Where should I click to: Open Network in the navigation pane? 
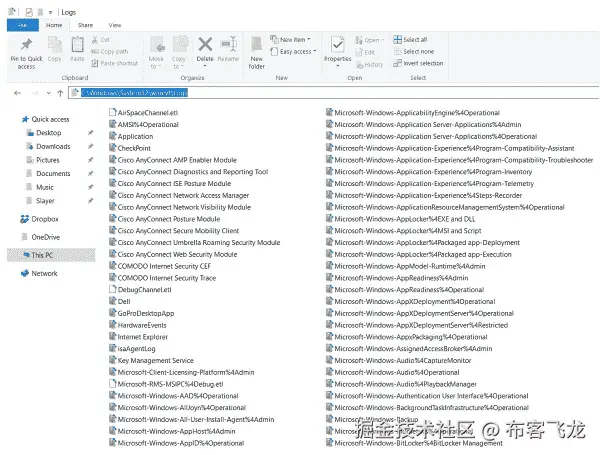pyautogui.click(x=39, y=273)
